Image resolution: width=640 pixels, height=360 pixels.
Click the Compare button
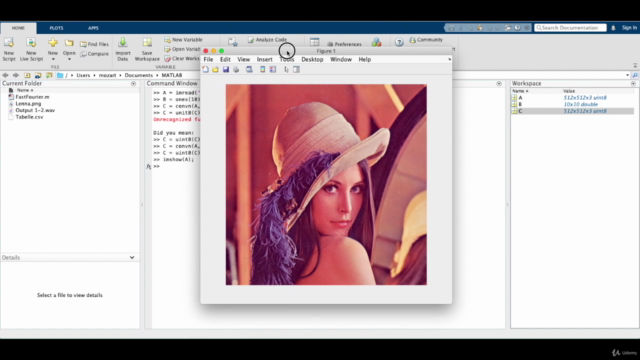pos(94,54)
